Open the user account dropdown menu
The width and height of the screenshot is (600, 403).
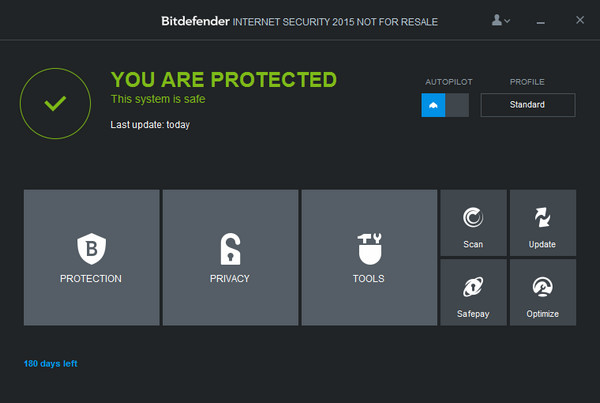501,20
